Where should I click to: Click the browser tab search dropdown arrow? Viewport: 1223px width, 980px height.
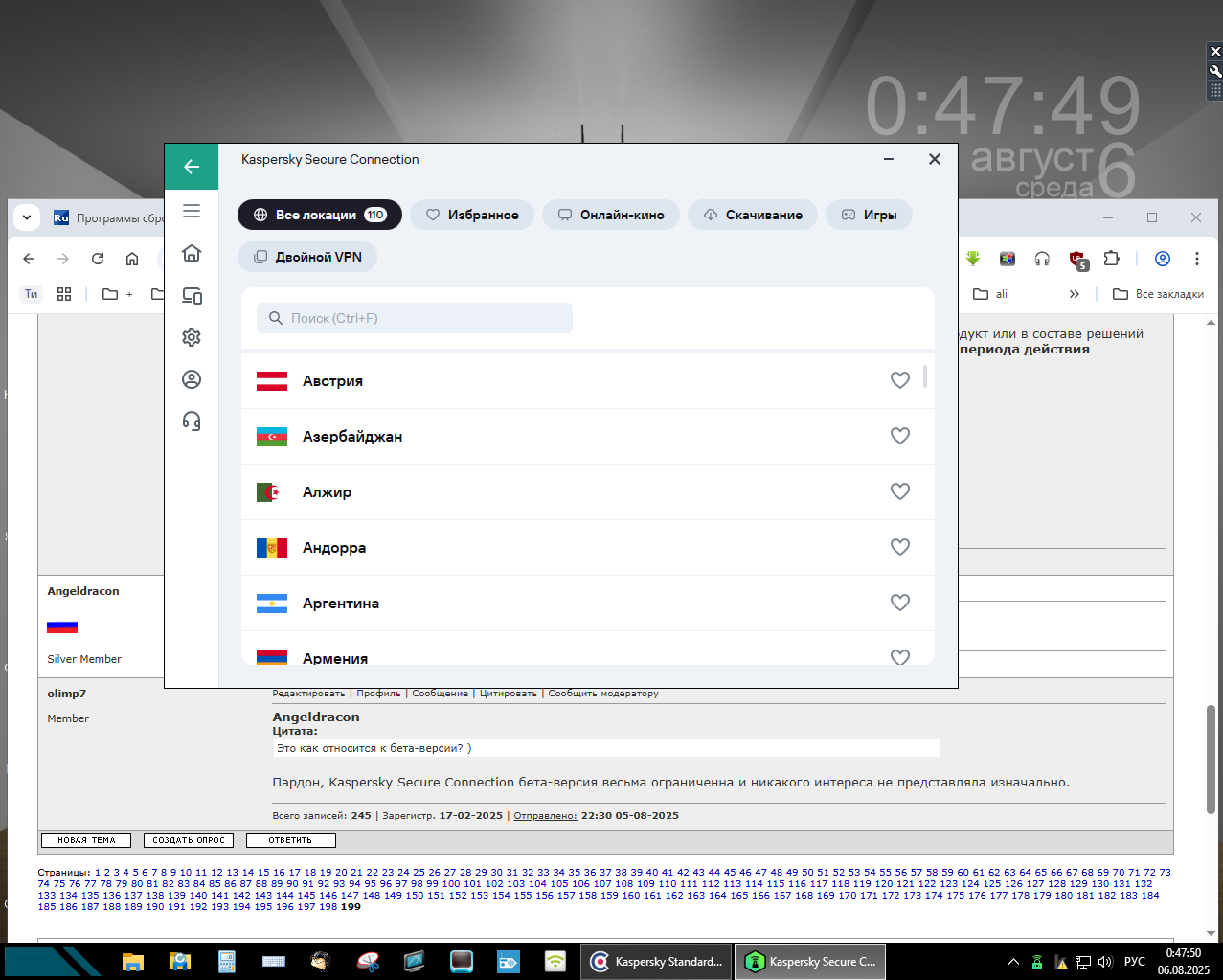[x=27, y=217]
